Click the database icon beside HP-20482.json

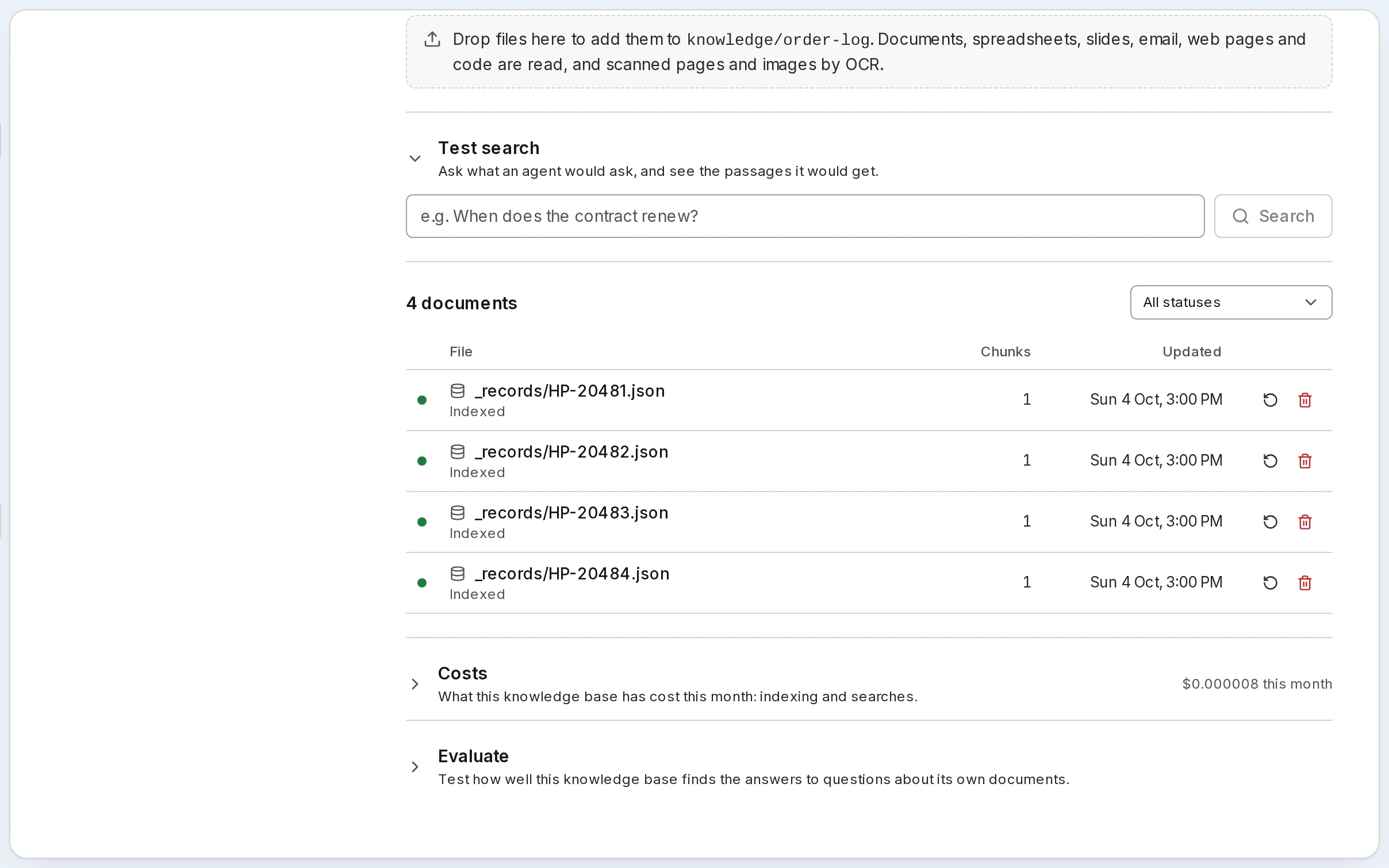pos(458,452)
